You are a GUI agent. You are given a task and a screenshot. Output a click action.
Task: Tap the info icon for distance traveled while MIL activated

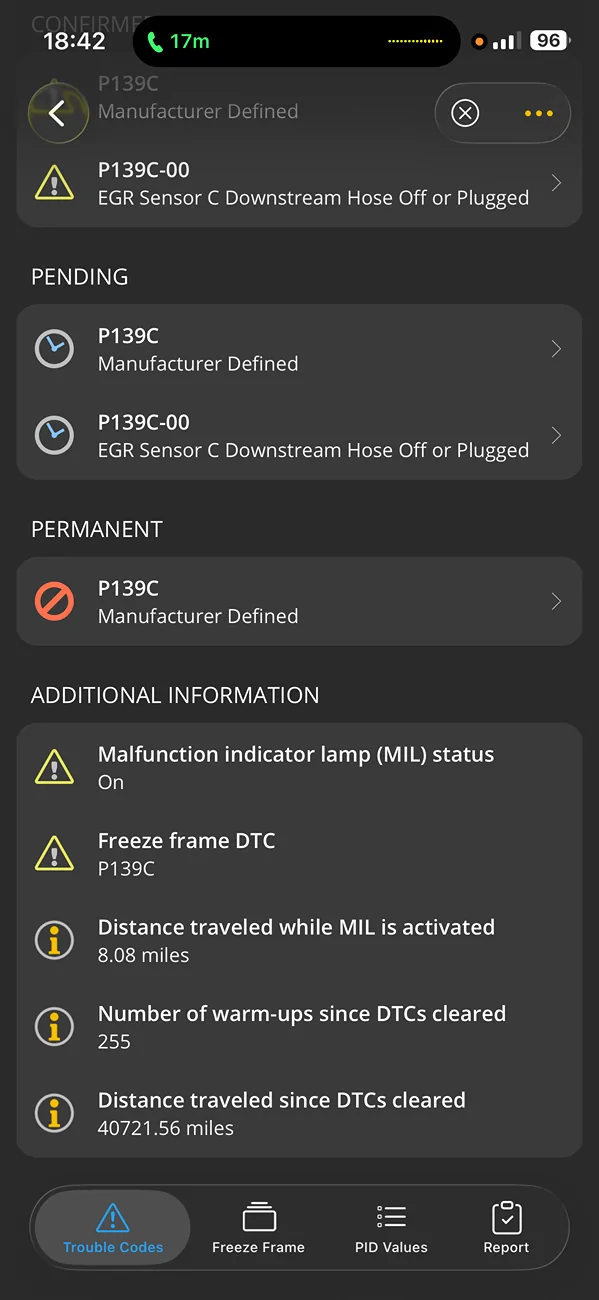[x=54, y=940]
